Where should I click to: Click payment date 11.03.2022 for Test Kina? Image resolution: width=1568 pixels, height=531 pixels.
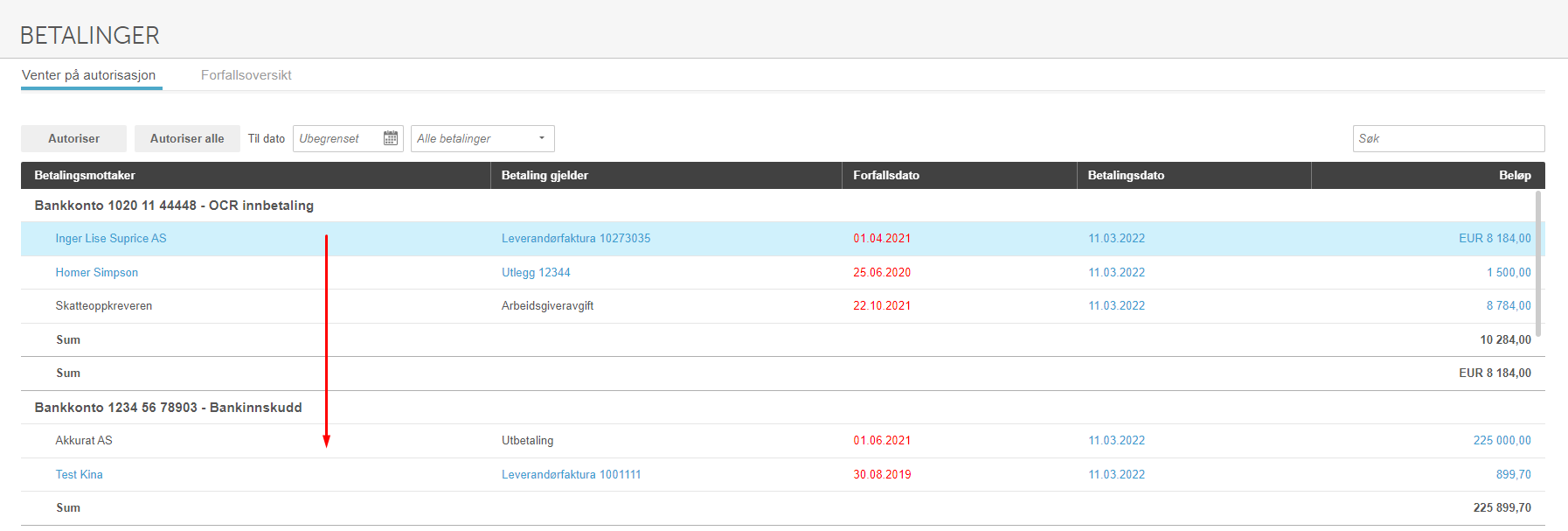(1116, 474)
